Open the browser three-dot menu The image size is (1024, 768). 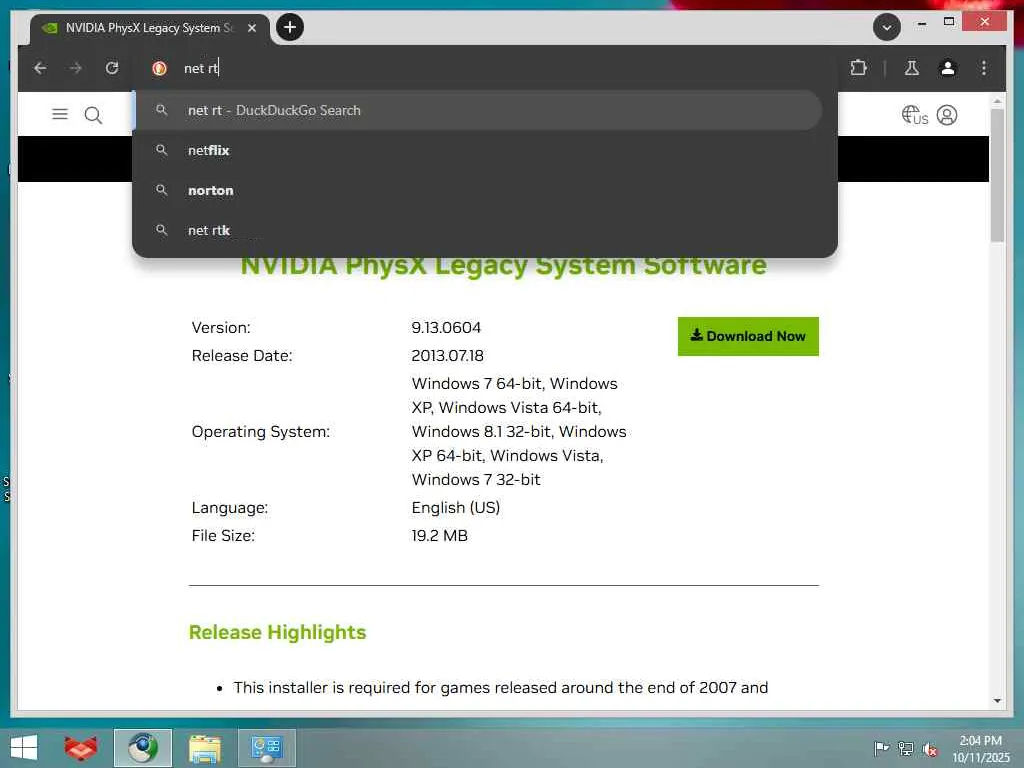coord(984,68)
